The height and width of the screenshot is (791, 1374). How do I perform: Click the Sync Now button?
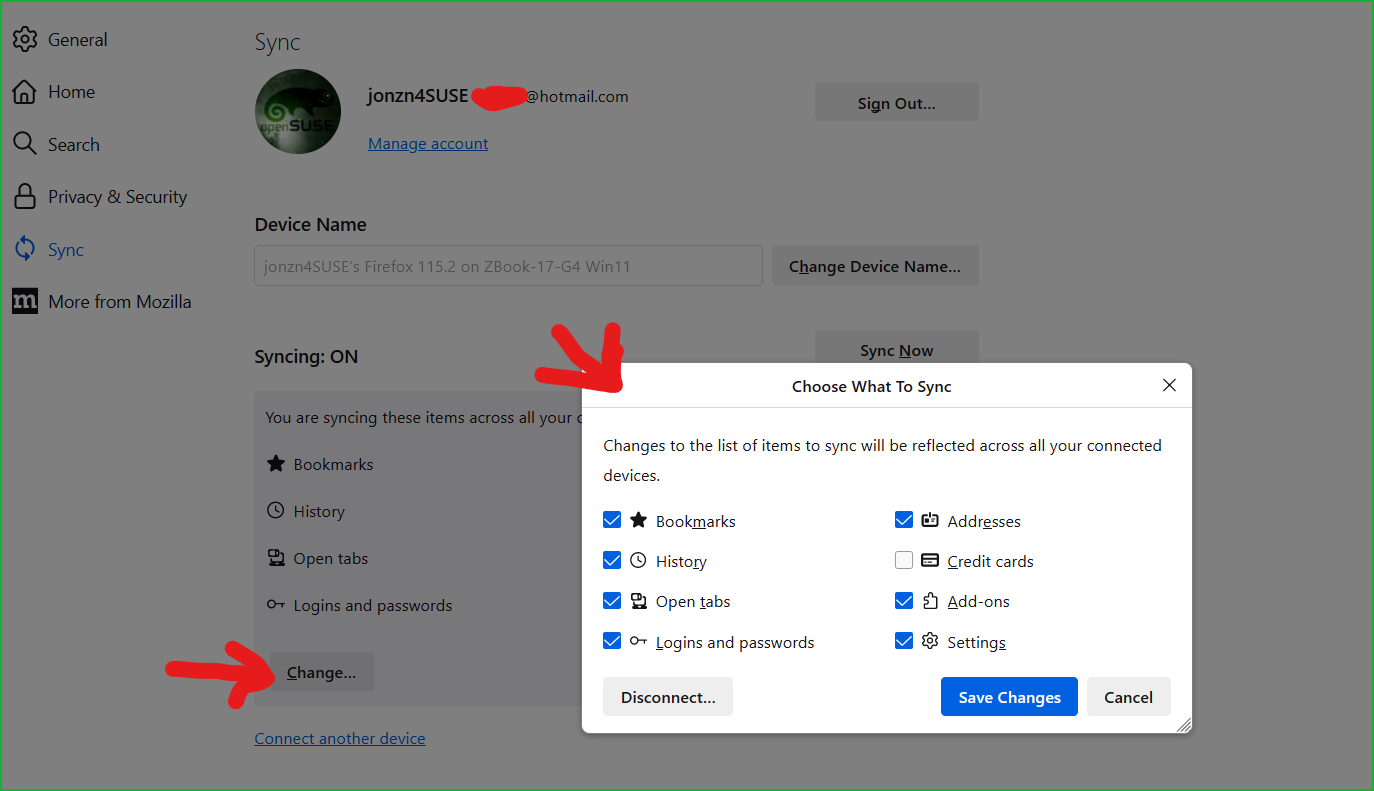click(896, 349)
